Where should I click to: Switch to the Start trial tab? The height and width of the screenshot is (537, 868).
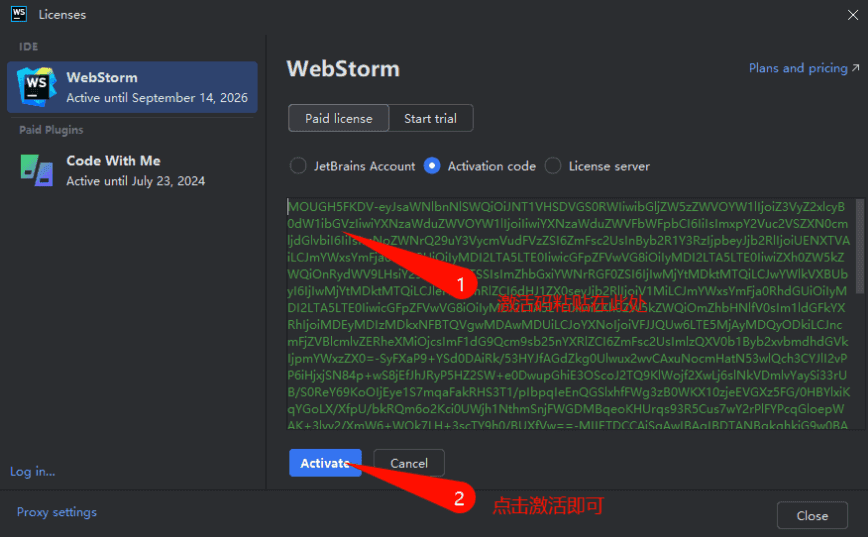[430, 118]
